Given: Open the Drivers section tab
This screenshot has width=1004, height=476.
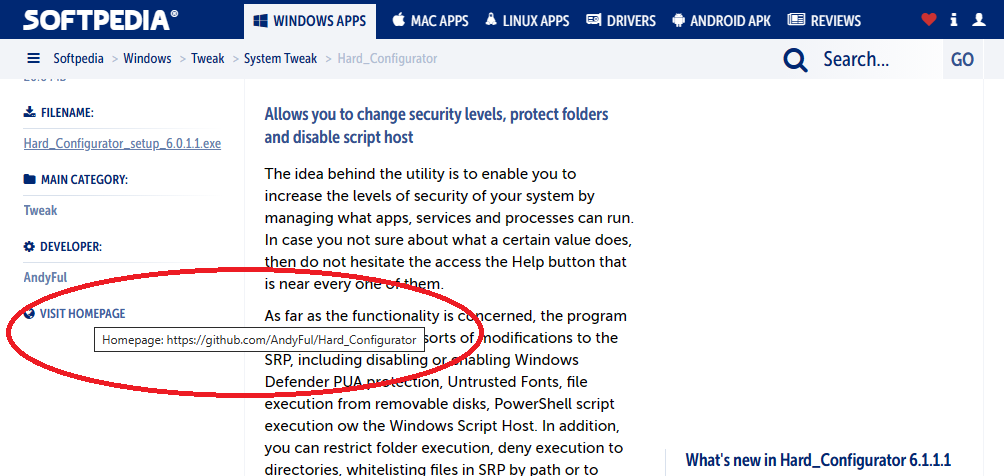Looking at the screenshot, I should pos(620,20).
